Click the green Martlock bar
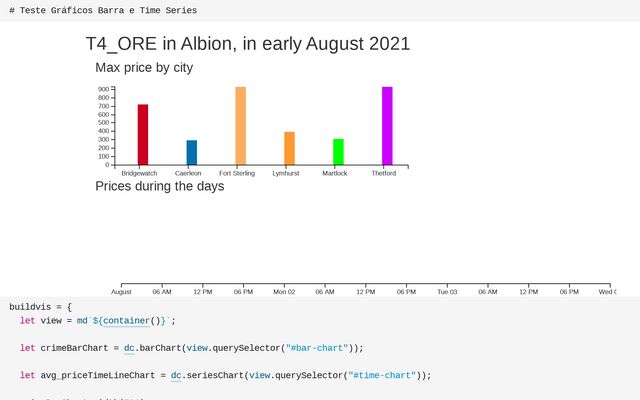This screenshot has width=640, height=400. tap(338, 152)
